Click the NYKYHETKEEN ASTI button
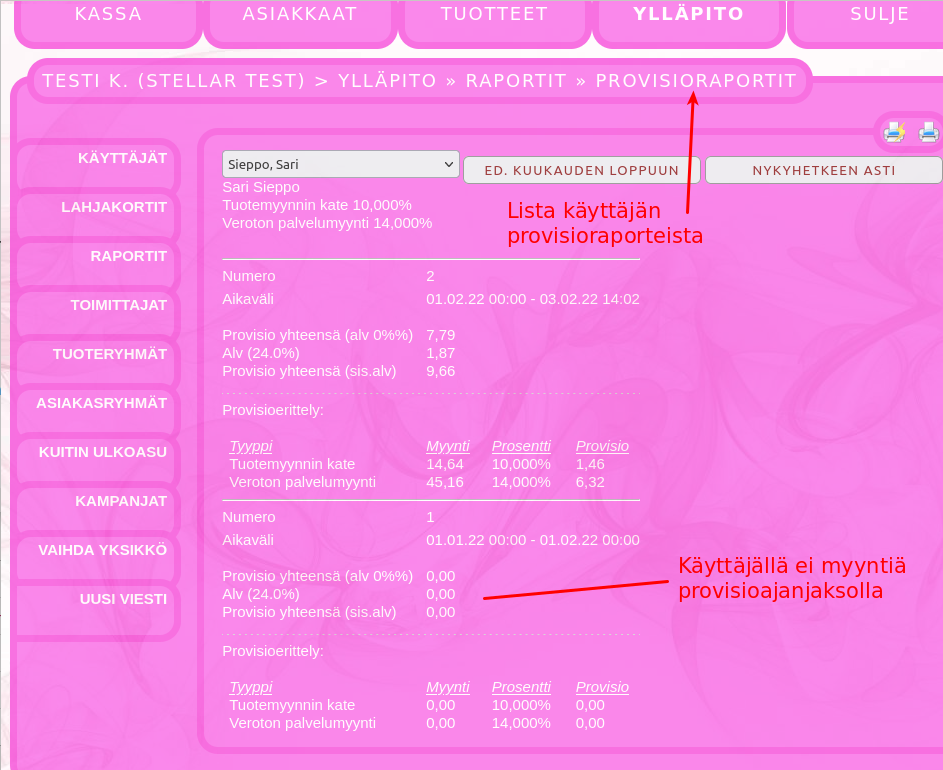The image size is (943, 770). coord(823,170)
